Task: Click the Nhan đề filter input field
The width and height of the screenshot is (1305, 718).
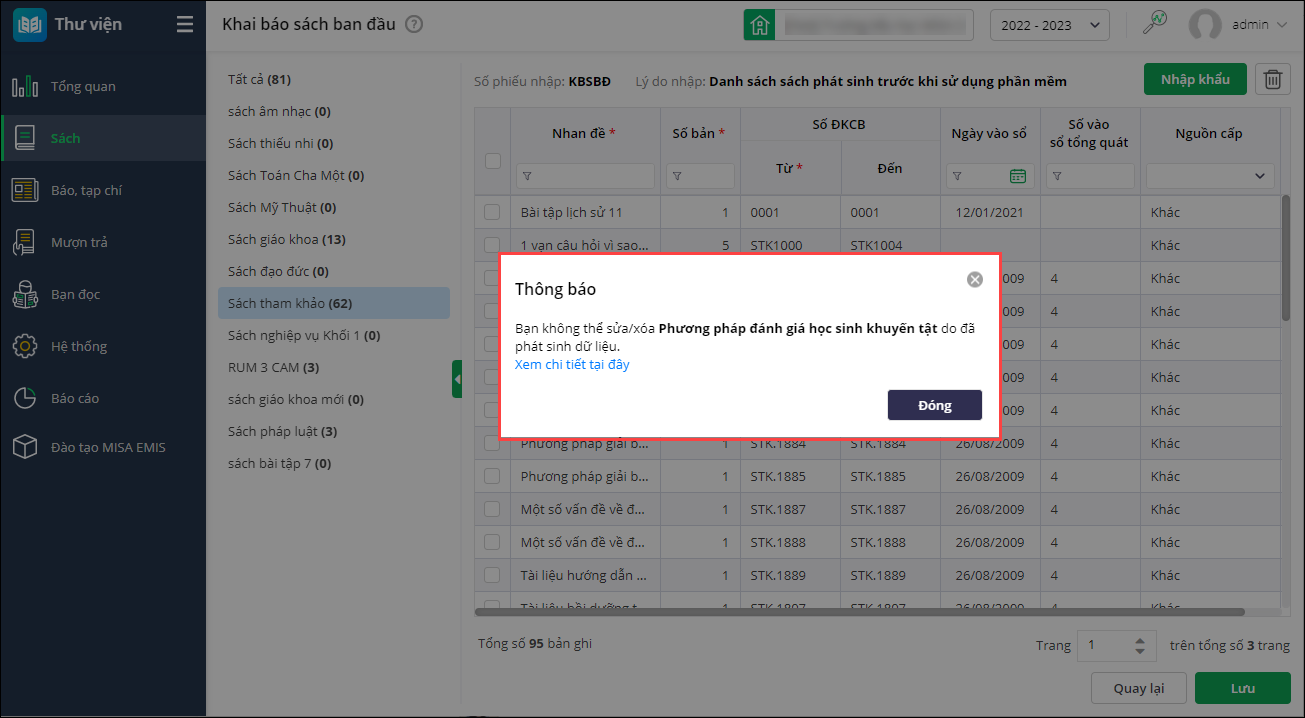Action: 586,176
